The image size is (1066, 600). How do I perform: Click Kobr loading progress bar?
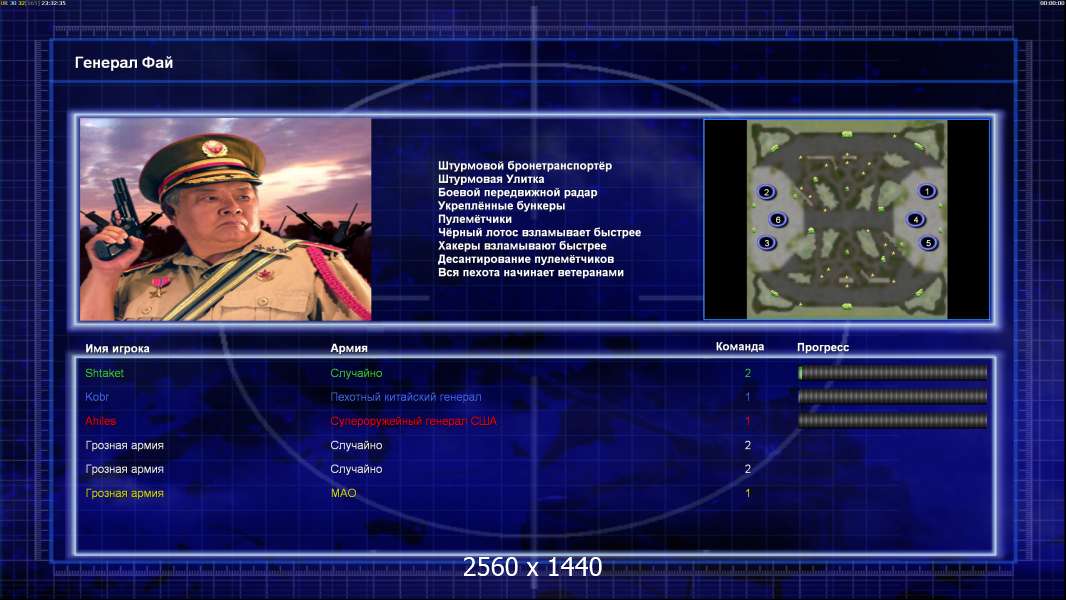point(893,396)
